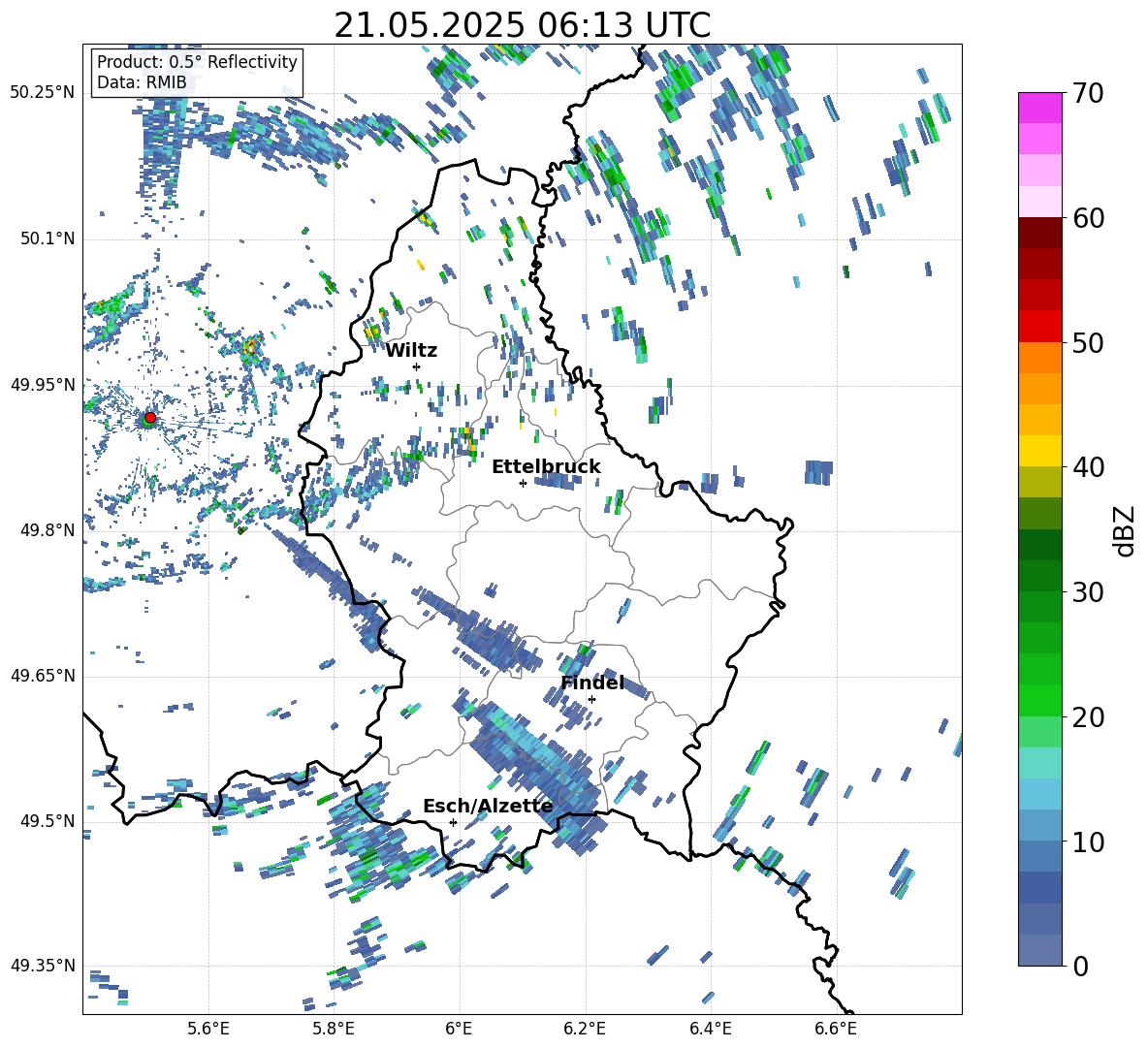Pick the bright red colorbar swatch near 50

[x=1039, y=326]
